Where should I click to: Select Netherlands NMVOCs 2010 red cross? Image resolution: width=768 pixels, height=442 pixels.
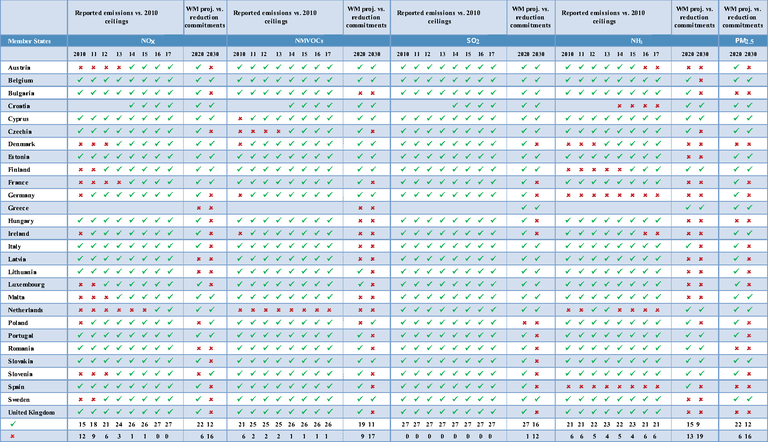[240, 310]
